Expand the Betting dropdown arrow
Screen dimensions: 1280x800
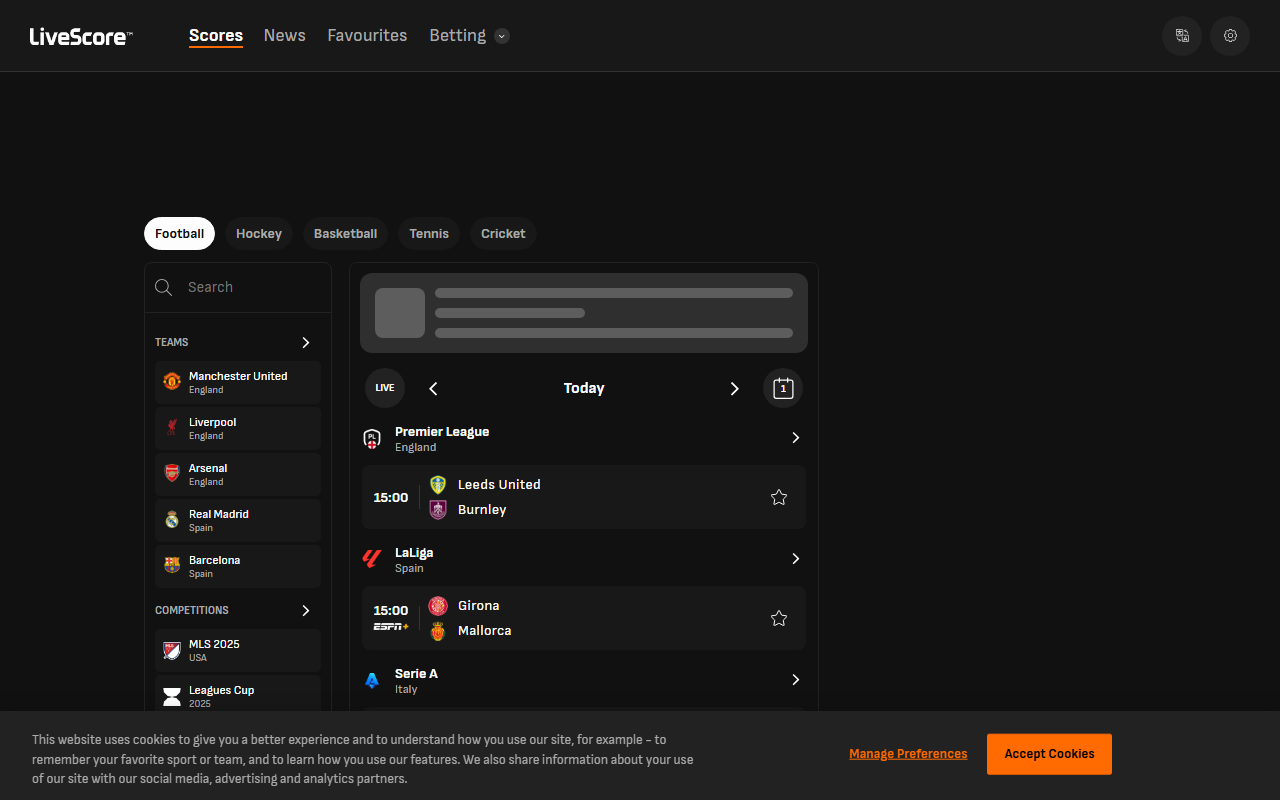(x=502, y=36)
